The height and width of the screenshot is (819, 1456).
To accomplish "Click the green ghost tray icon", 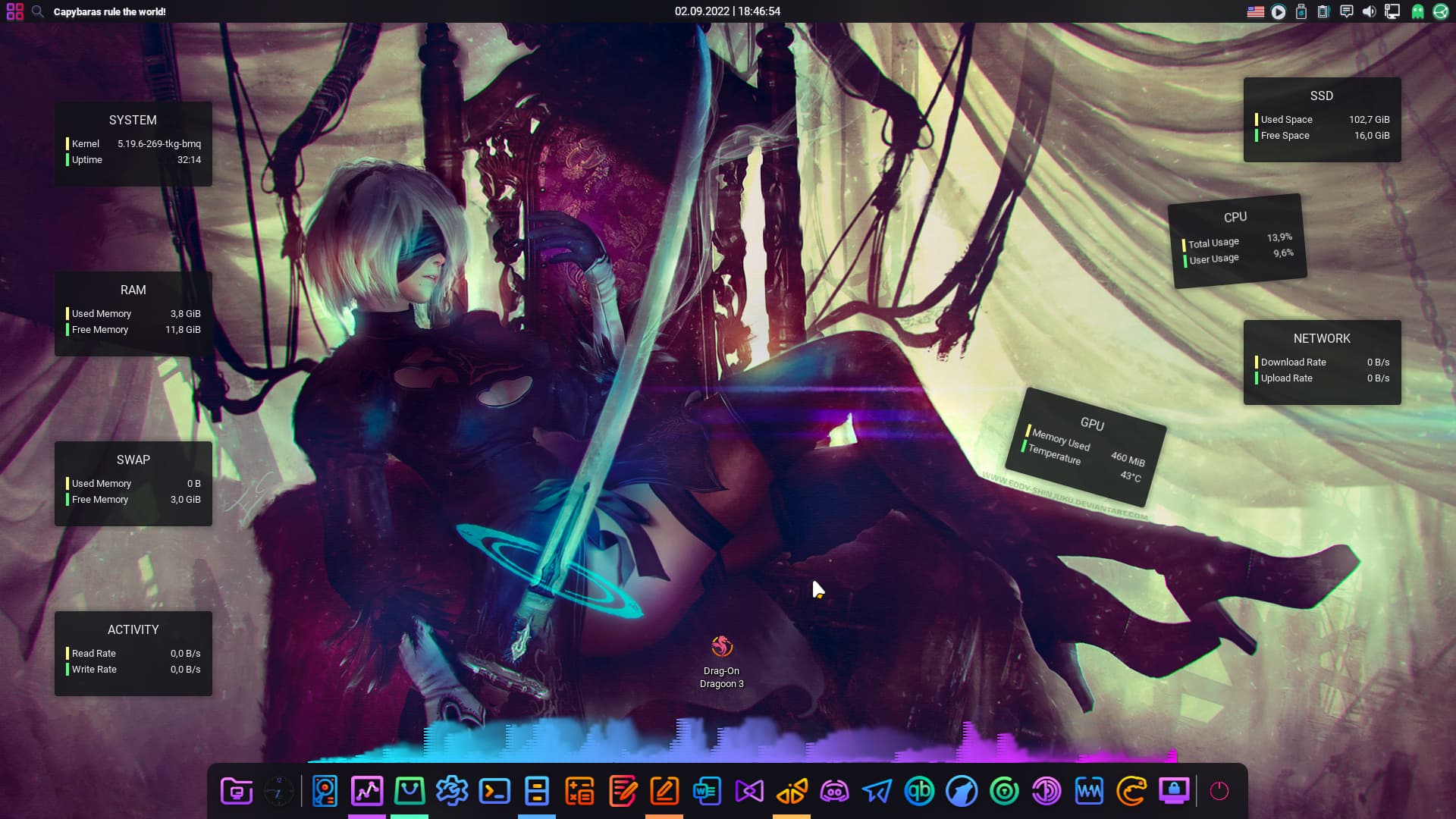I will pos(1417,11).
